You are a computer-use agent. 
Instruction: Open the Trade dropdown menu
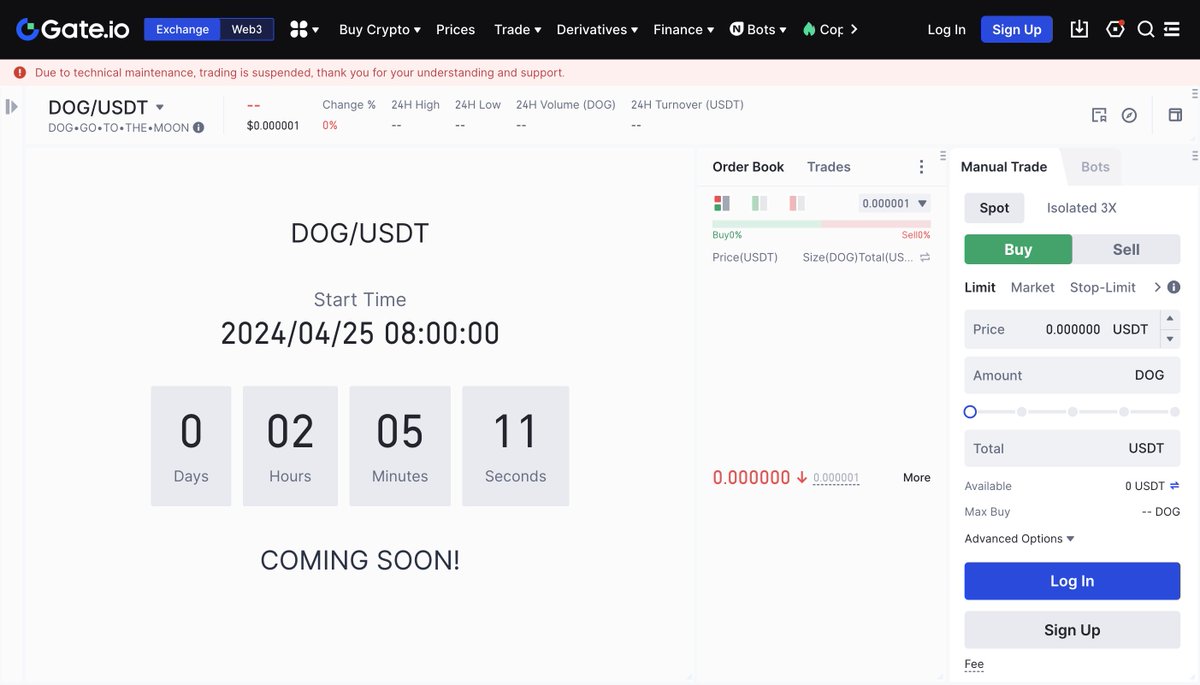pyautogui.click(x=518, y=29)
